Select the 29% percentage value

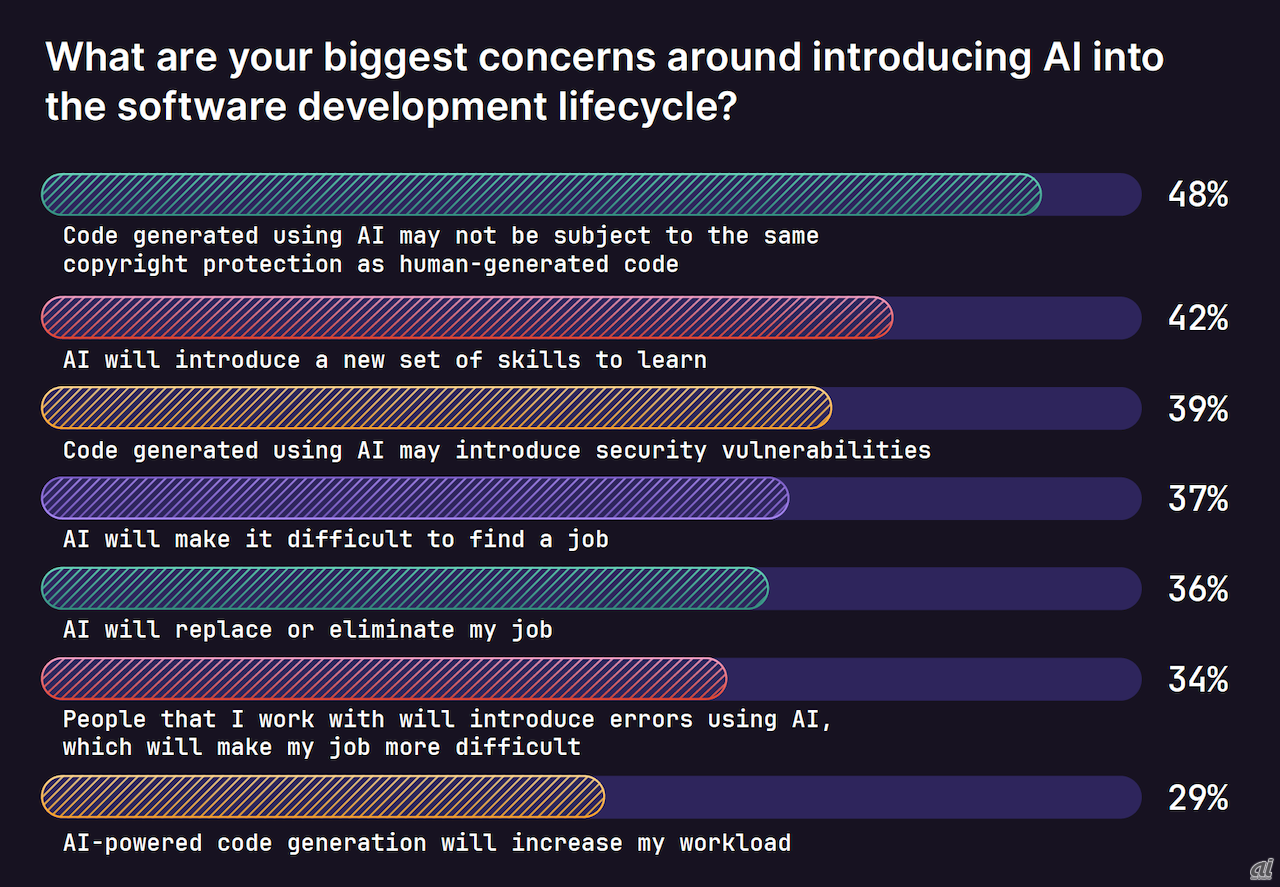pyautogui.click(x=1197, y=797)
